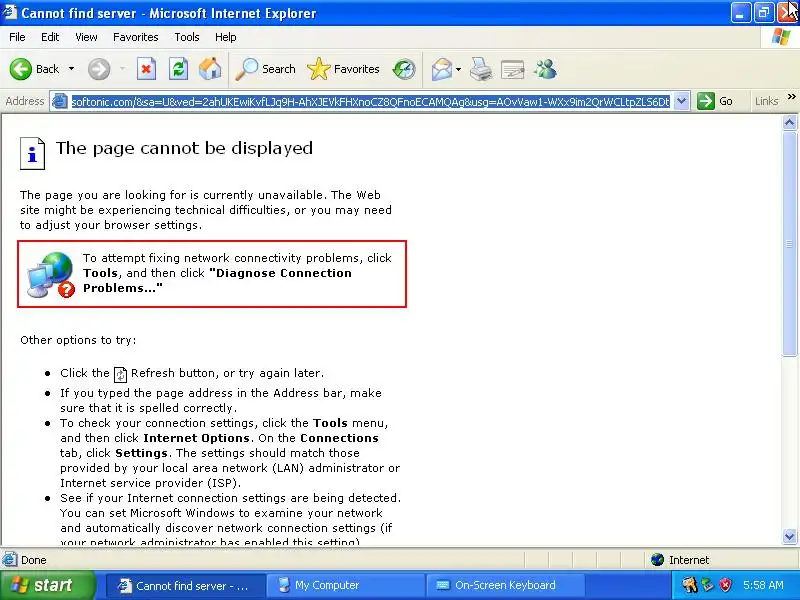Click the bold "Internet Options" text
This screenshot has height=600, width=800.
pyautogui.click(x=196, y=438)
